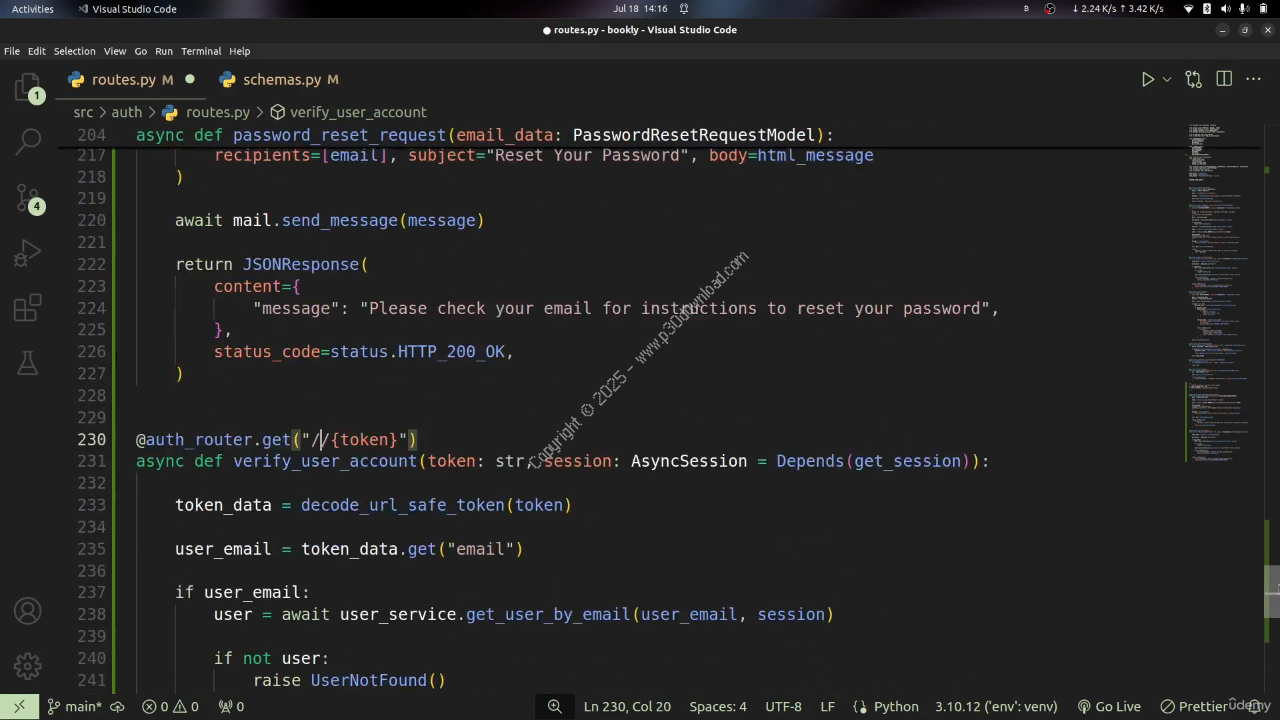
Task: Toggle errors and warnings problems panel
Action: coord(170,706)
